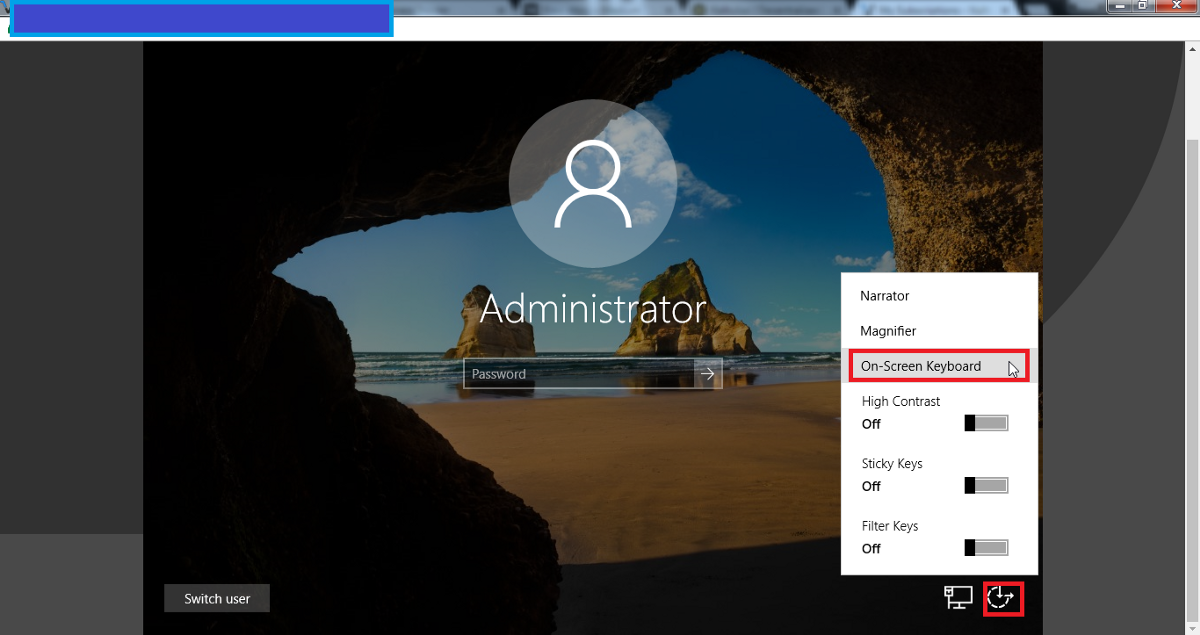This screenshot has width=1200, height=635.
Task: Select Narrator from accessibility menu
Action: 939,296
